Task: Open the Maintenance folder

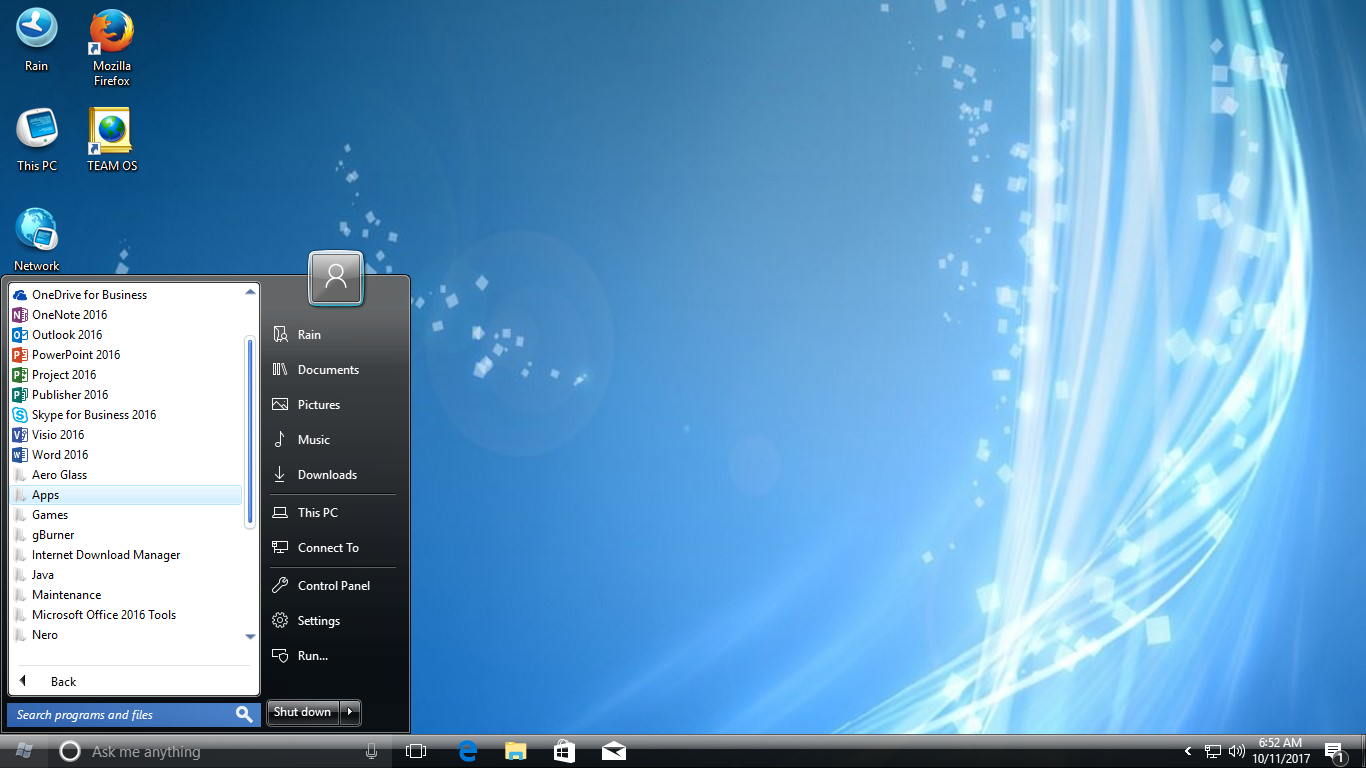Action: [x=126, y=595]
